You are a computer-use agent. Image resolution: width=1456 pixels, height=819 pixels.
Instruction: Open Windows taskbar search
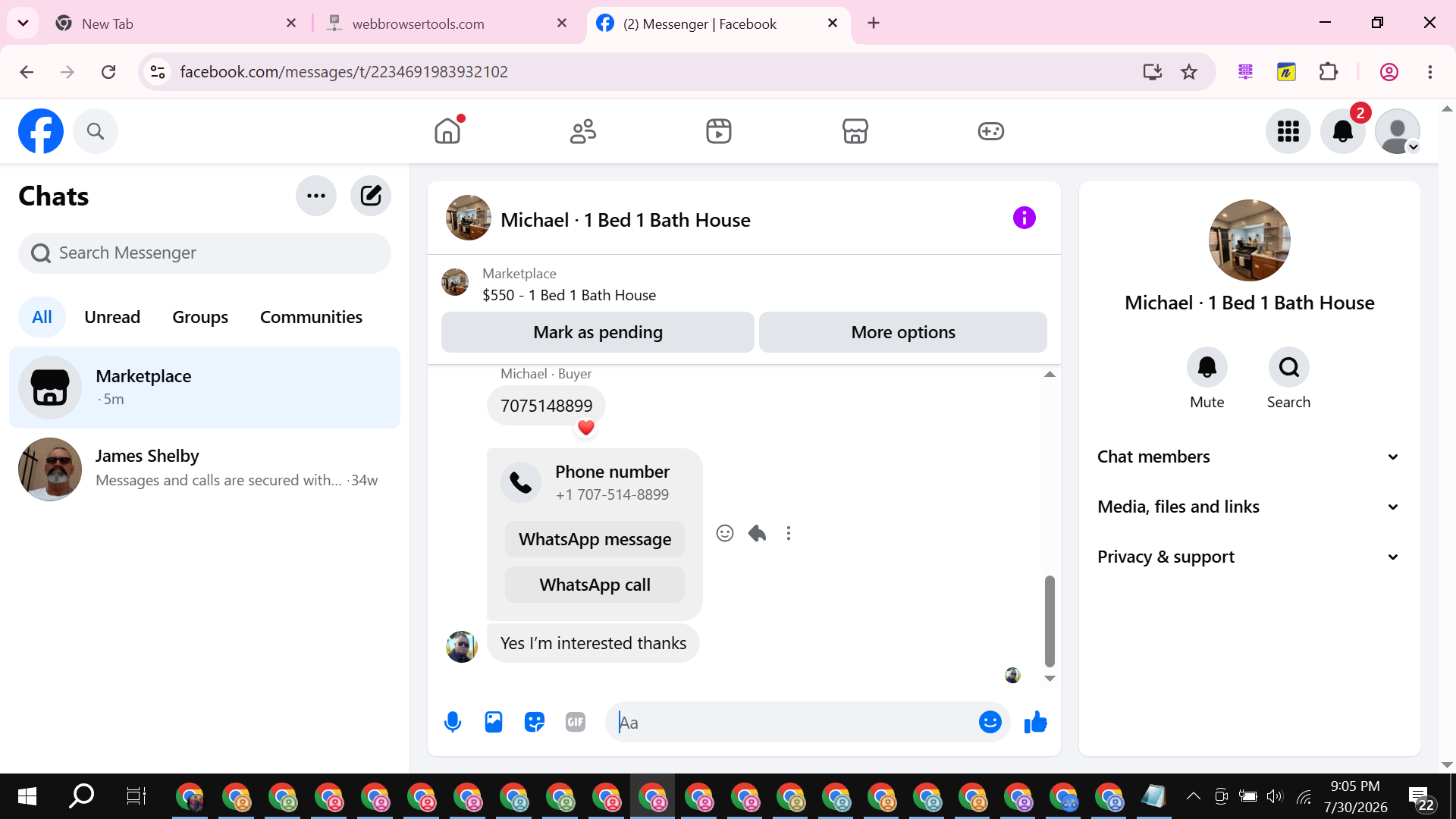81,796
